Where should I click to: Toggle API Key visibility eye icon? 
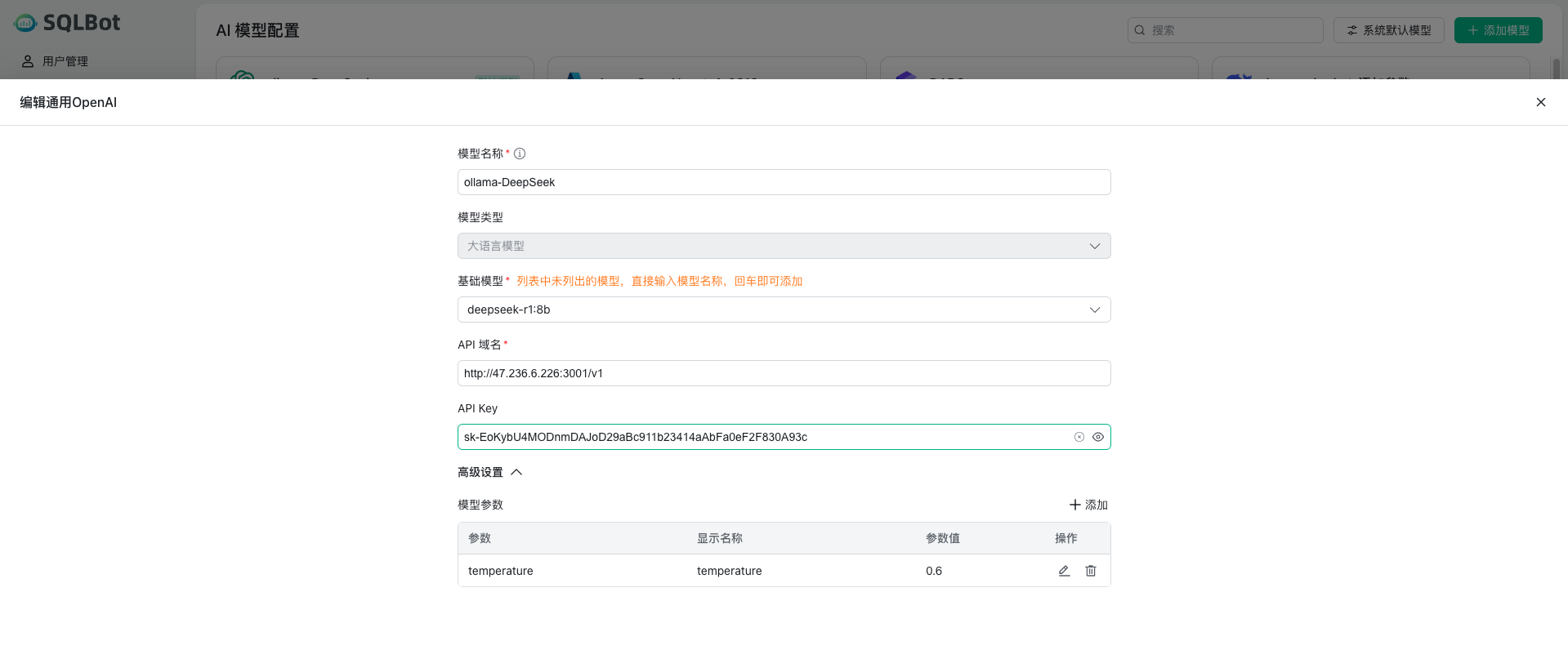click(1098, 437)
